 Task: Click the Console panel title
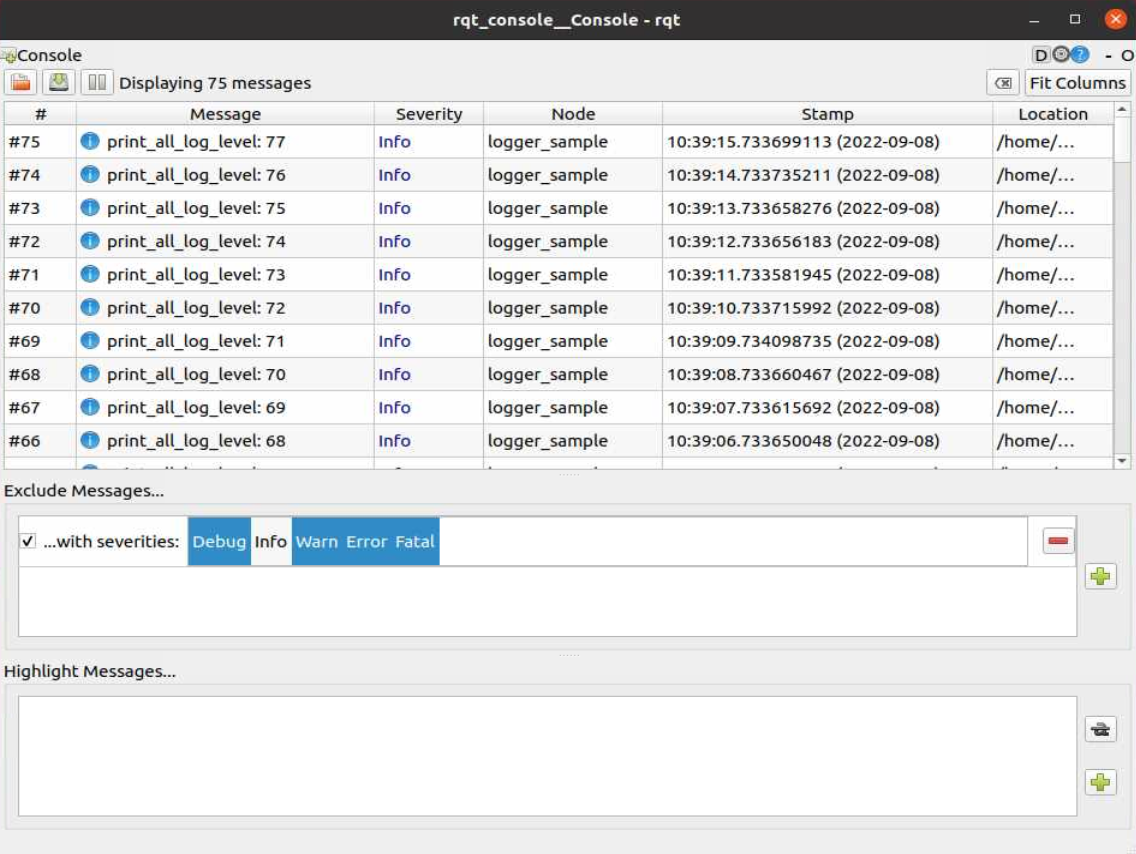[49, 55]
